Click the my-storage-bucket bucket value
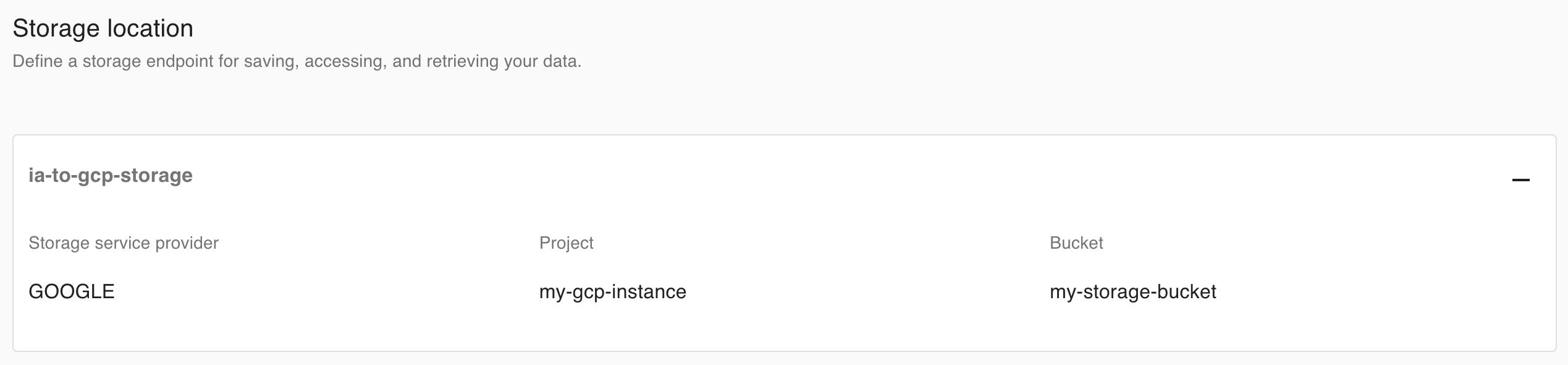Image resolution: width=1568 pixels, height=365 pixels. click(1132, 291)
